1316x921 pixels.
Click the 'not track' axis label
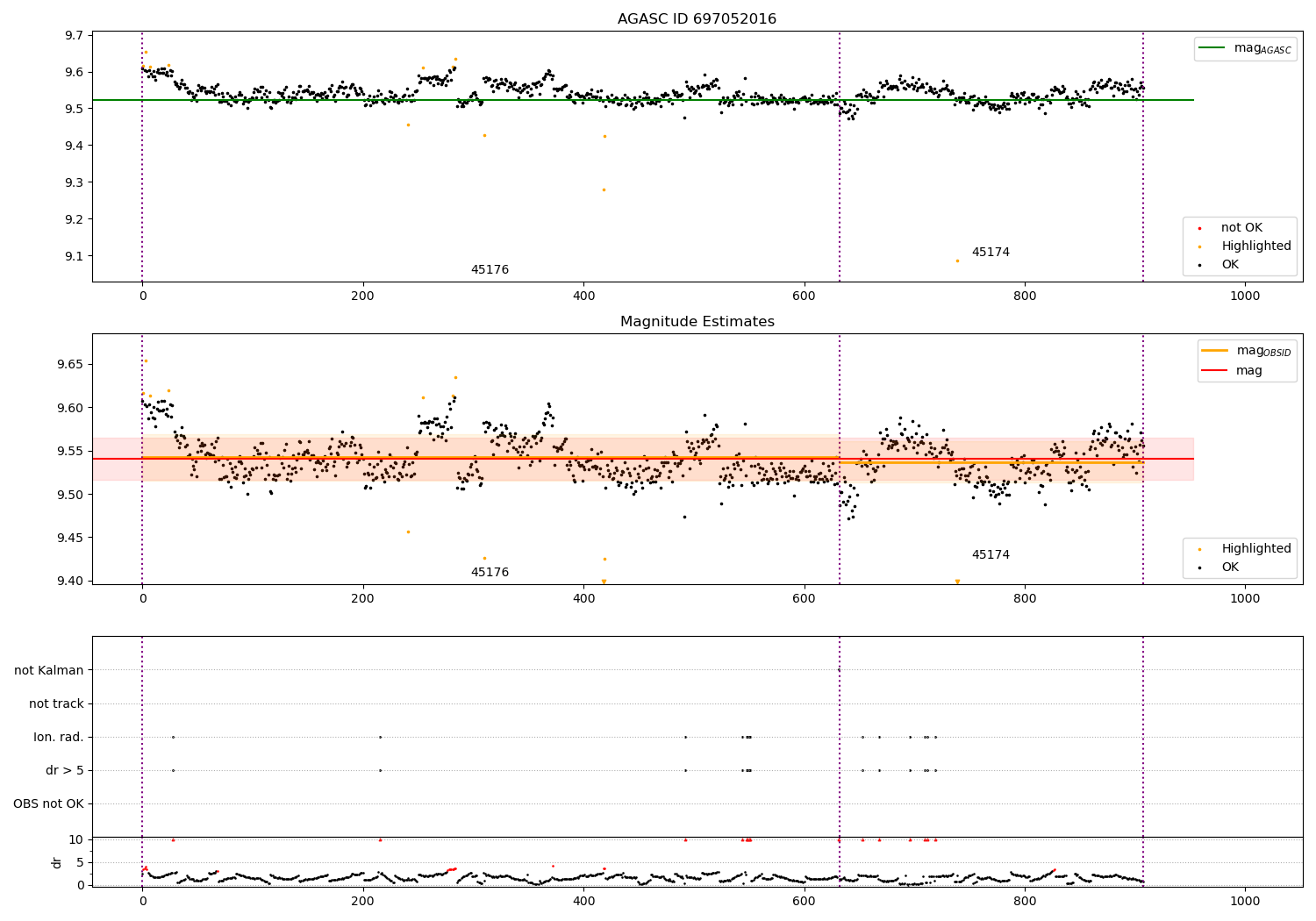coord(56,703)
